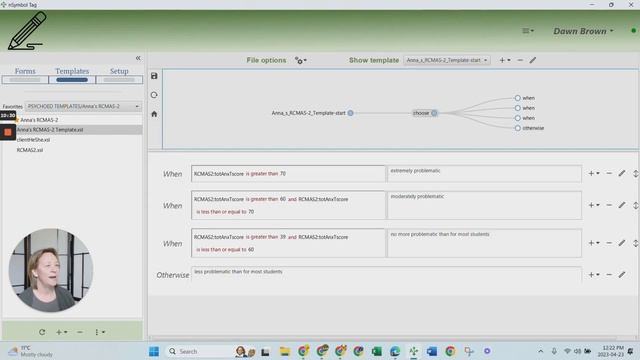Refresh the template file list
This screenshot has height=360, width=640.
(x=42, y=332)
